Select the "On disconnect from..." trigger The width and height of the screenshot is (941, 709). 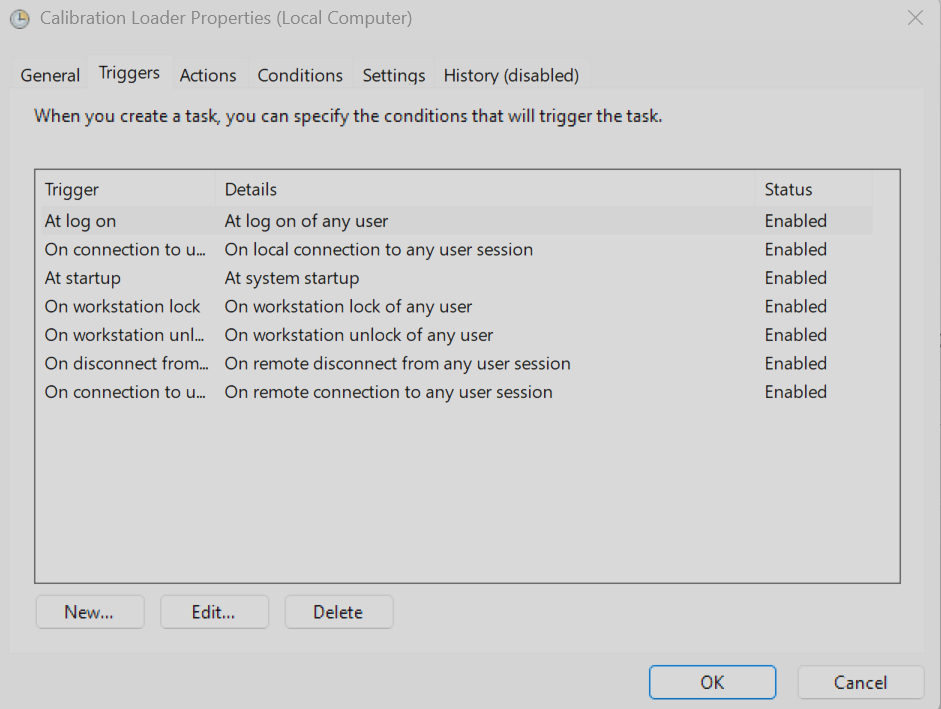pyautogui.click(x=126, y=363)
